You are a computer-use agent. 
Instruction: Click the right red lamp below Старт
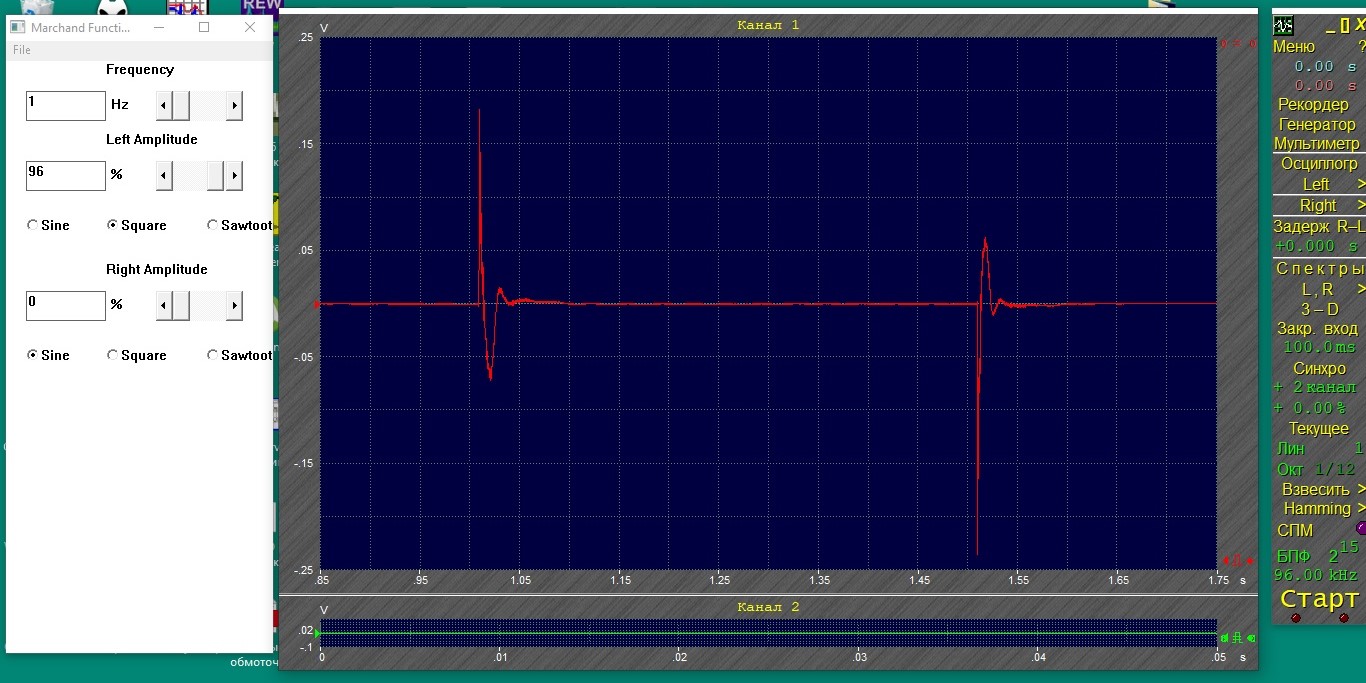pyautogui.click(x=1343, y=618)
